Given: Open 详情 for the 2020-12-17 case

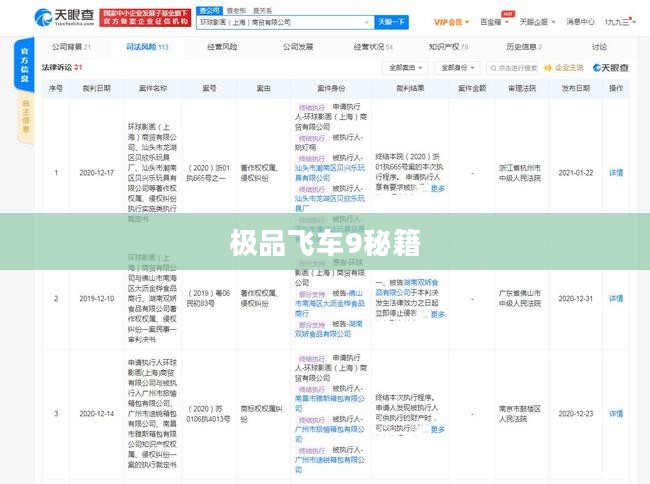Looking at the screenshot, I should tap(616, 173).
